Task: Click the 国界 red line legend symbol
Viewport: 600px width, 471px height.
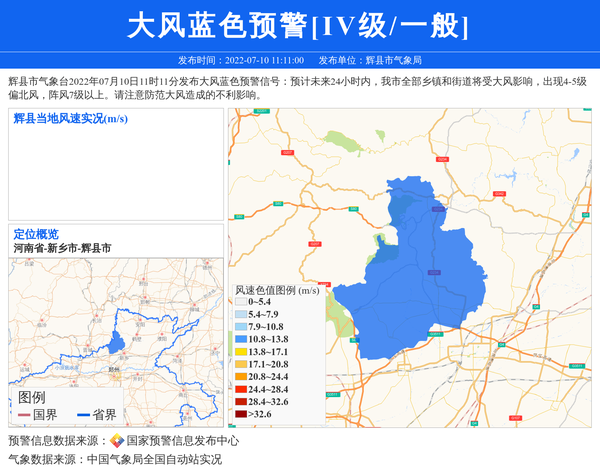Action: 22,415
